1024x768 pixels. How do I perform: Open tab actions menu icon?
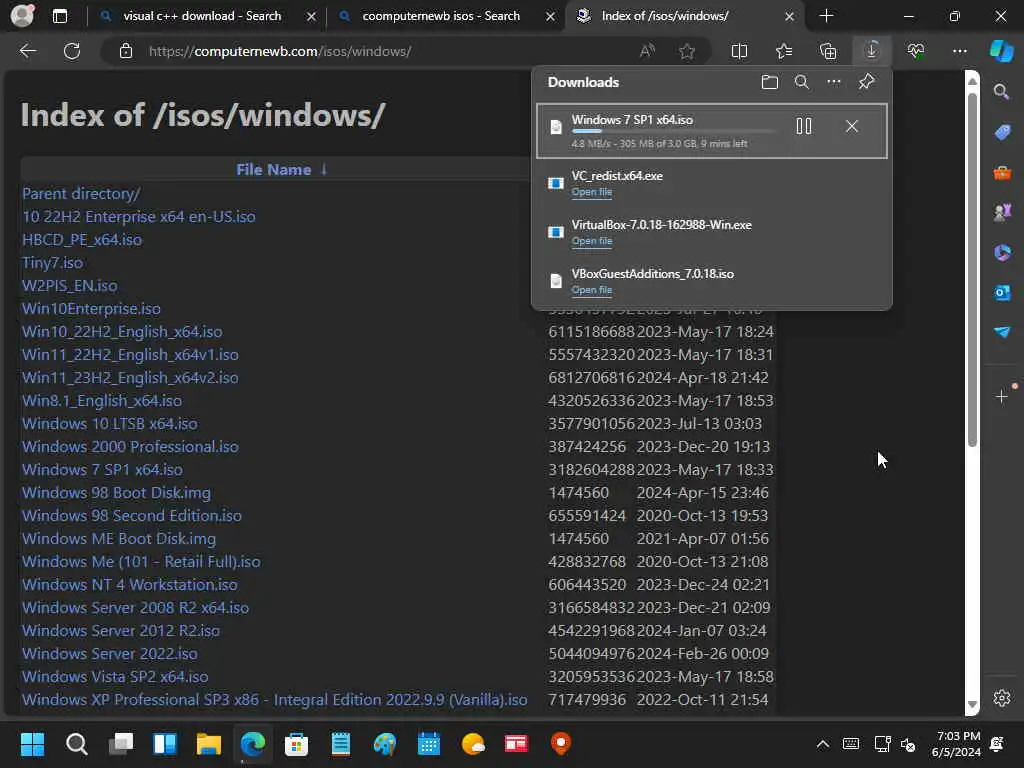[59, 16]
